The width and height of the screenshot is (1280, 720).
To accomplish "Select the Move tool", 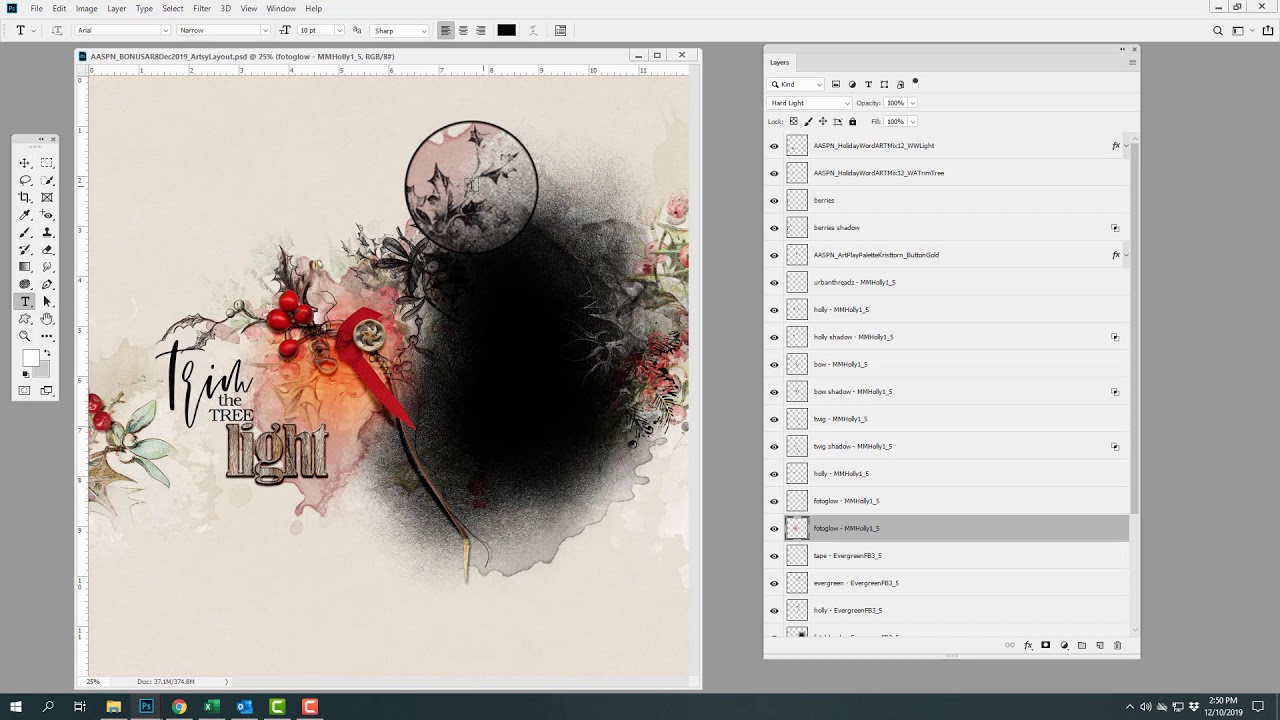I will point(25,163).
